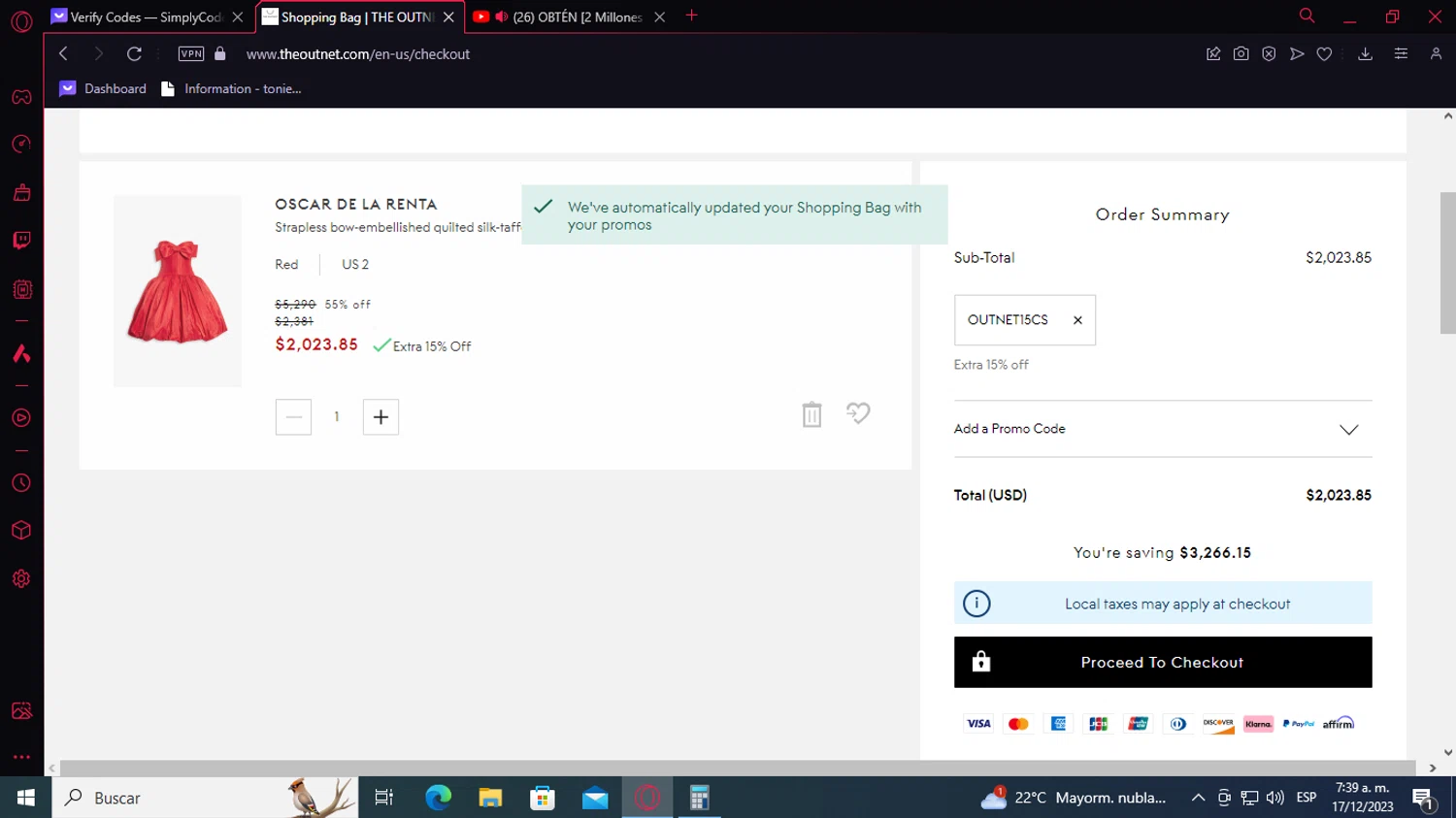Open Extensions cube icon in sidebar
The width and height of the screenshot is (1456, 818).
[21, 531]
